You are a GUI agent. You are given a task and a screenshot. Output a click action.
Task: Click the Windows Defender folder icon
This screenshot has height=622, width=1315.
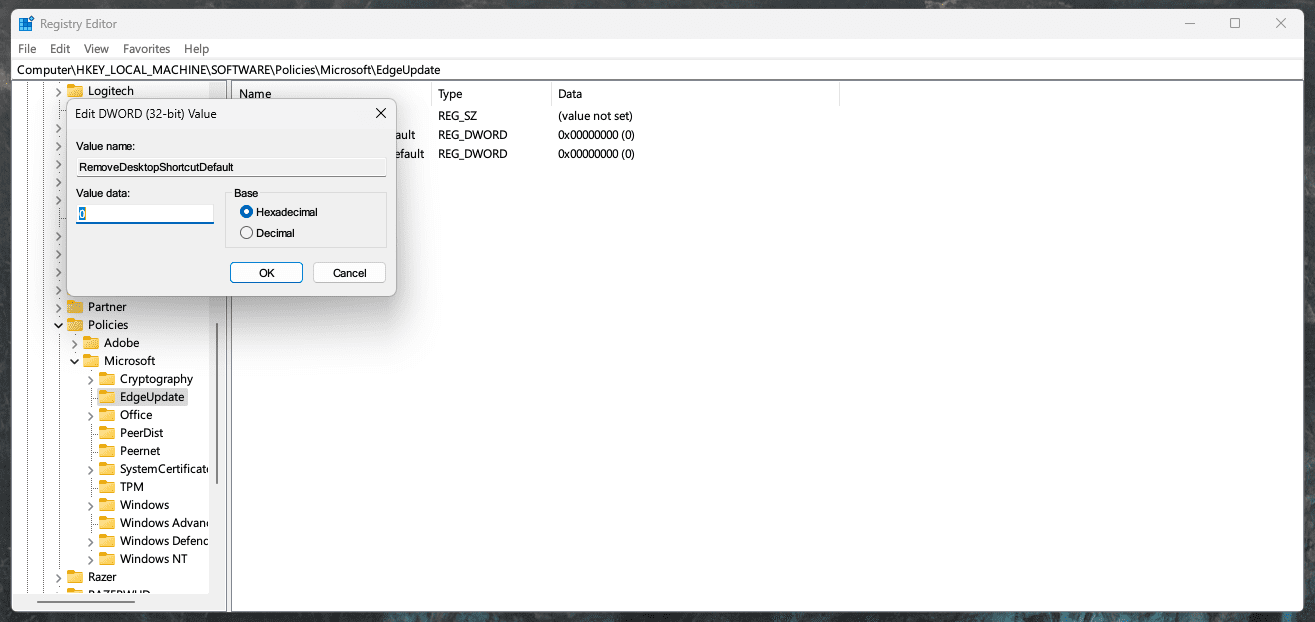[107, 541]
